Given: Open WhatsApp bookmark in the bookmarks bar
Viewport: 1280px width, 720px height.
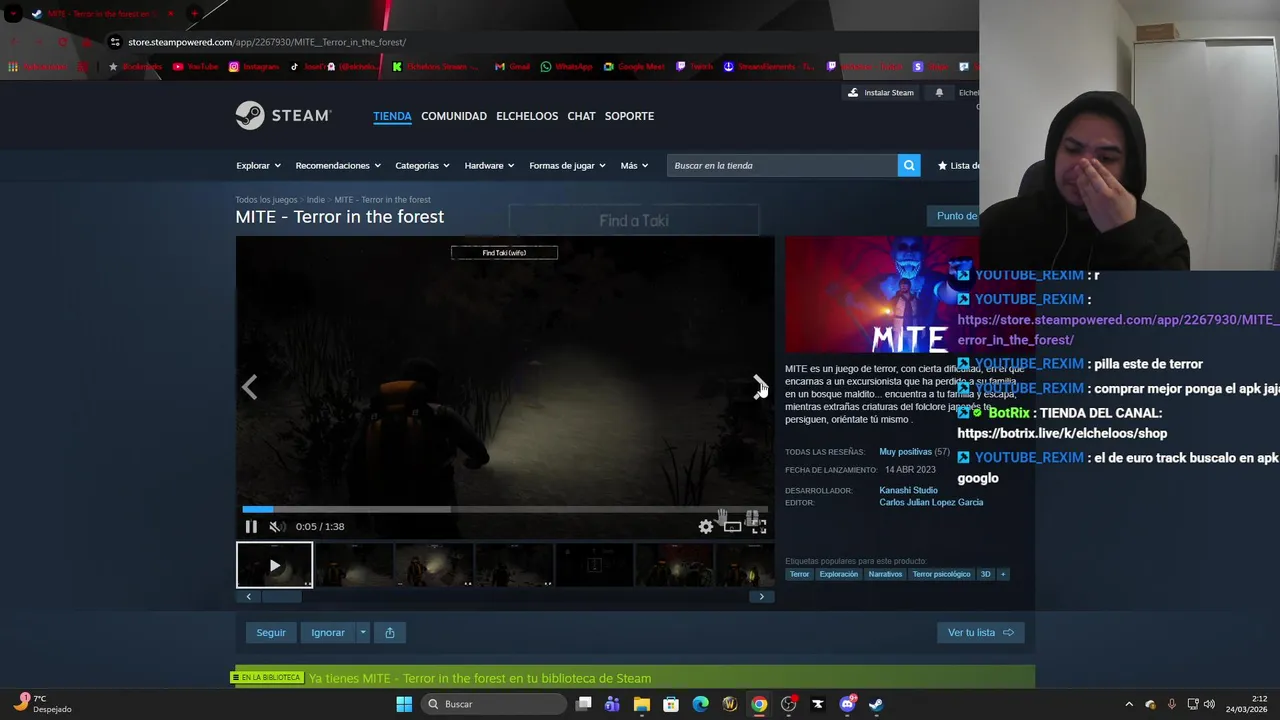Looking at the screenshot, I should (566, 67).
